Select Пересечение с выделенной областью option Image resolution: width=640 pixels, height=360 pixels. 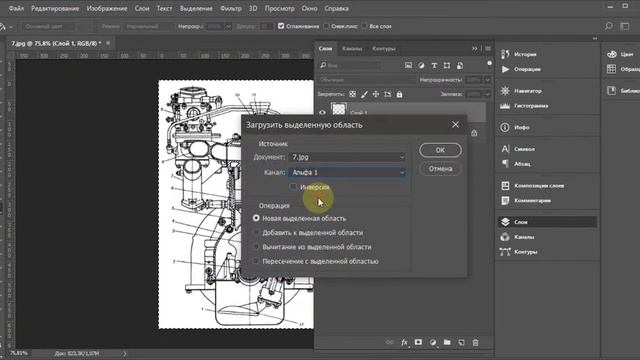256,261
